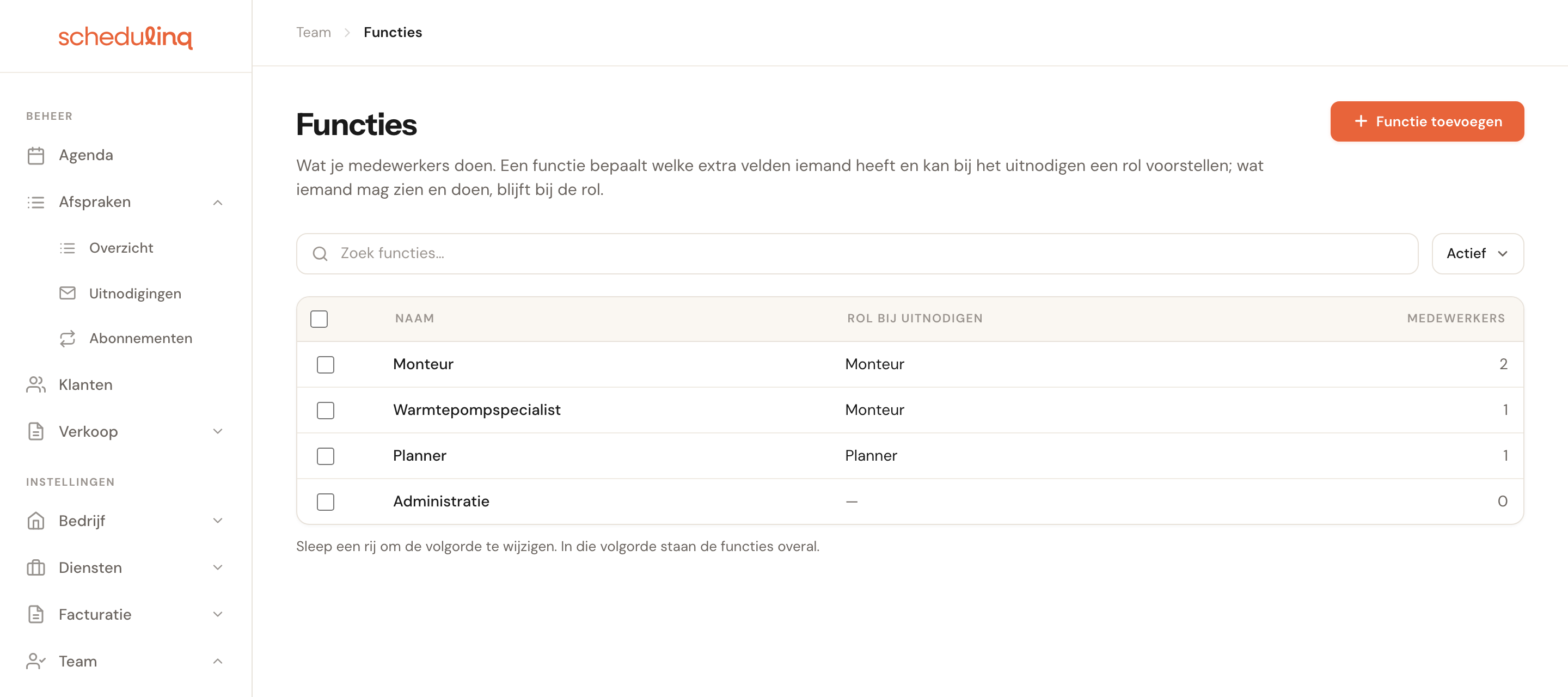Check the Warmtepompspecialist row checkbox
The width and height of the screenshot is (1568, 697).
(x=326, y=410)
